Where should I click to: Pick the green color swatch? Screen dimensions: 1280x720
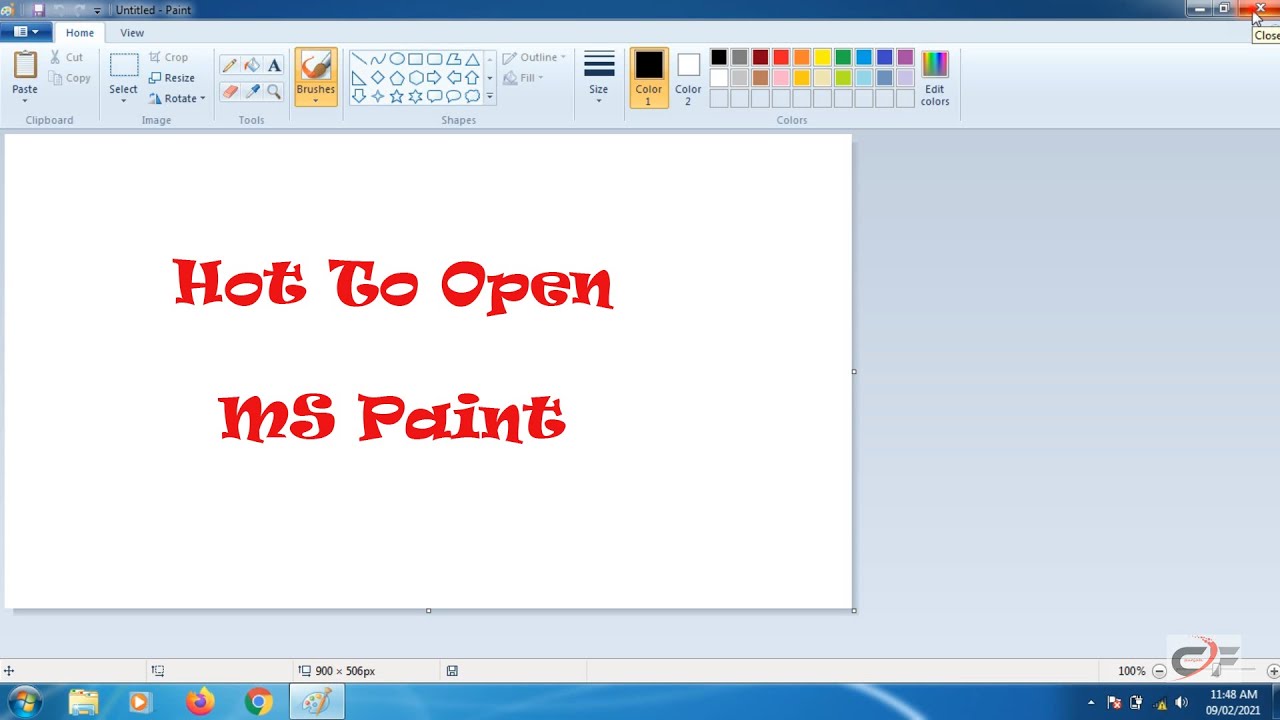tap(843, 58)
